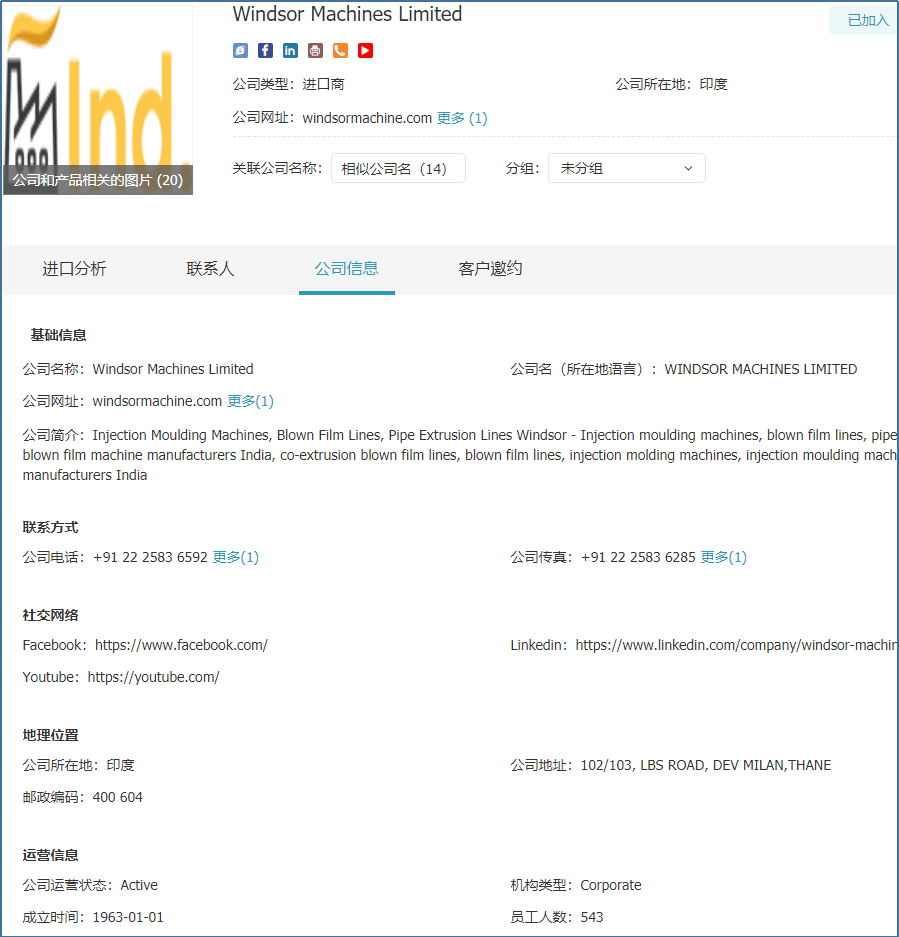Click operating status Active

(139, 885)
